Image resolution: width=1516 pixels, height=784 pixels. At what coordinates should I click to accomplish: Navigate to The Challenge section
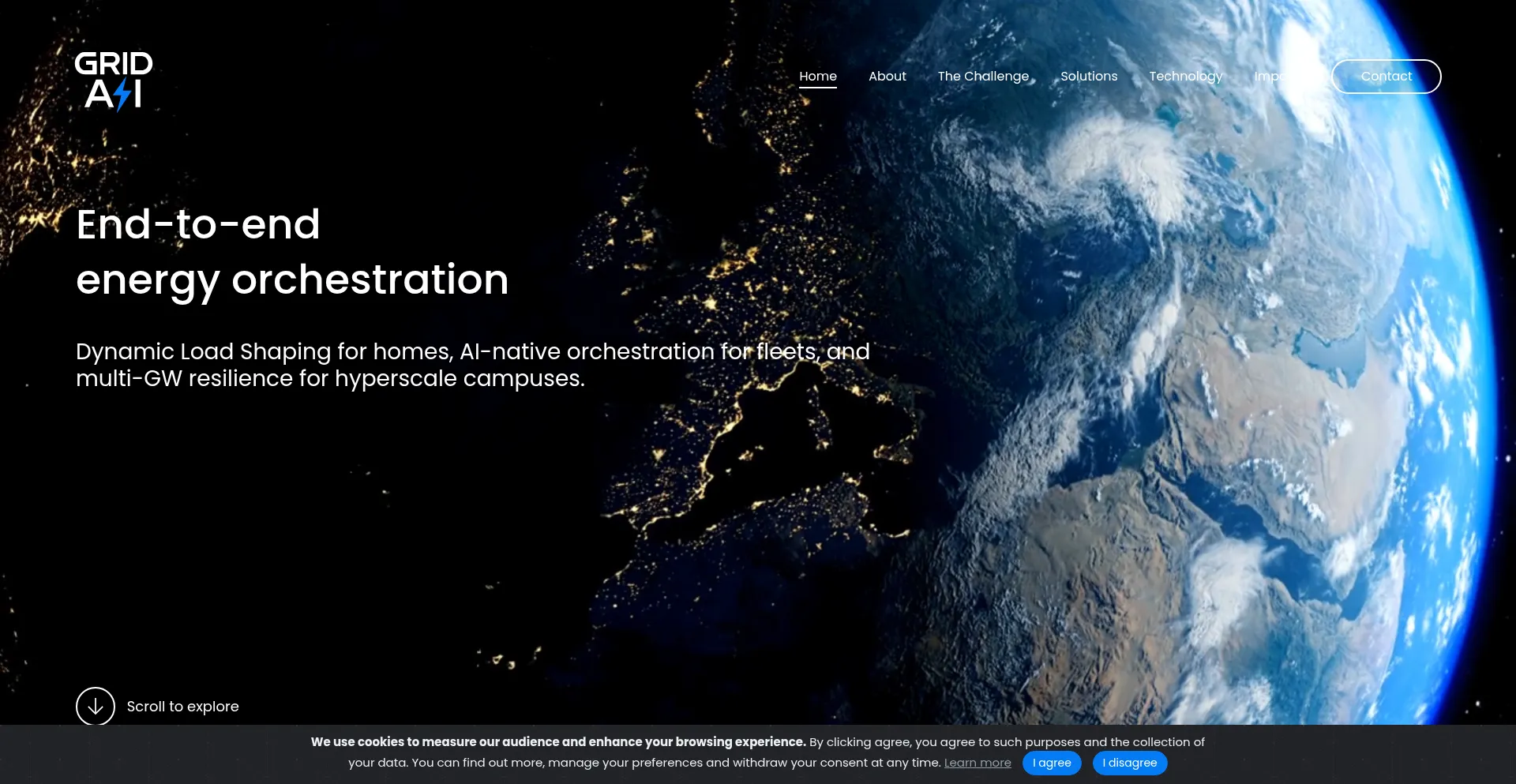(983, 77)
